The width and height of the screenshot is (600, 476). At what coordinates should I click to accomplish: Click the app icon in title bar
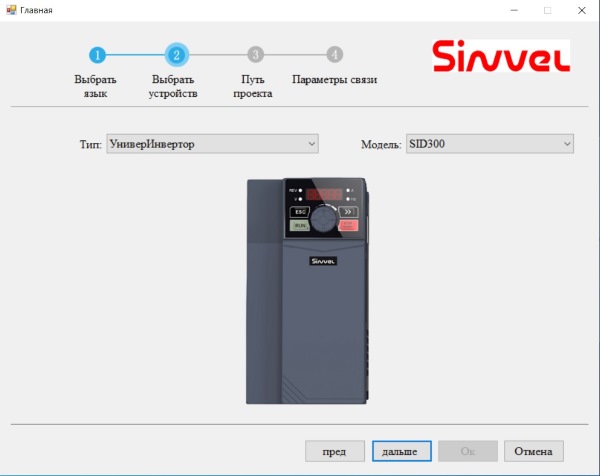11,10
